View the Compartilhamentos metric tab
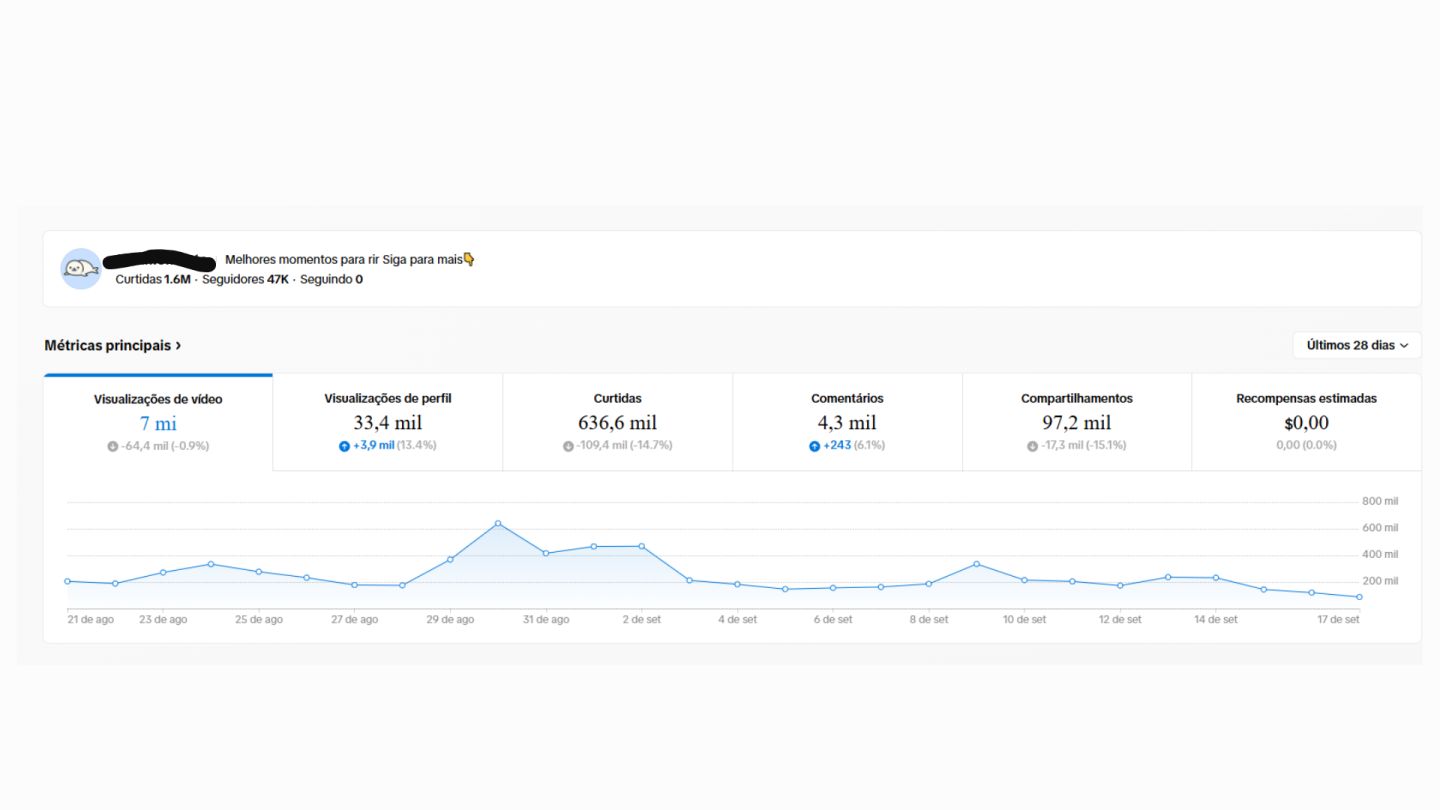1440x810 pixels. 1077,422
